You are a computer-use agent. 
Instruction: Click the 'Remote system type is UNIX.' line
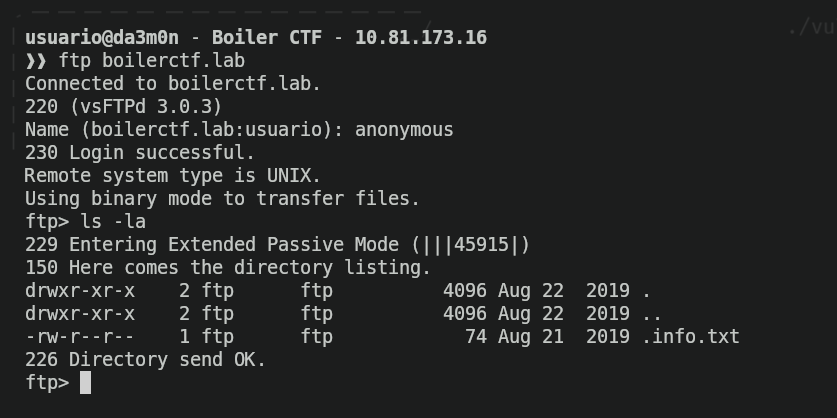pyautogui.click(x=172, y=175)
